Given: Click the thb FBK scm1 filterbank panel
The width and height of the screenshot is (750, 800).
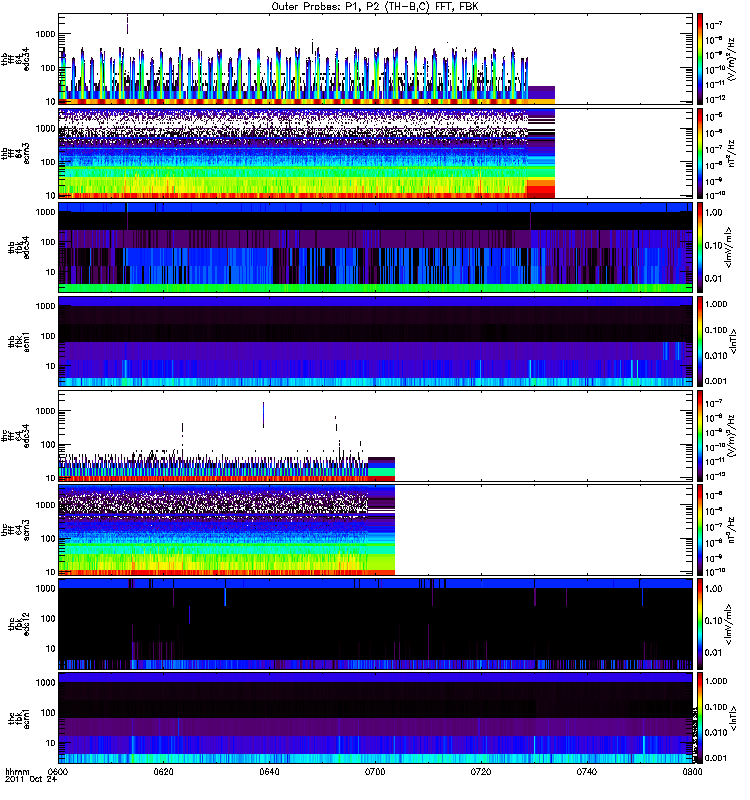Looking at the screenshot, I should click(x=375, y=341).
